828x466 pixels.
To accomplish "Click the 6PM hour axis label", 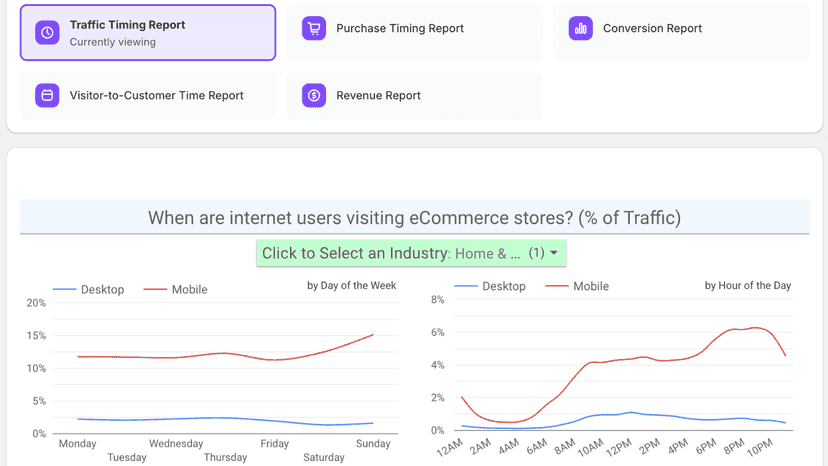I will click(705, 447).
